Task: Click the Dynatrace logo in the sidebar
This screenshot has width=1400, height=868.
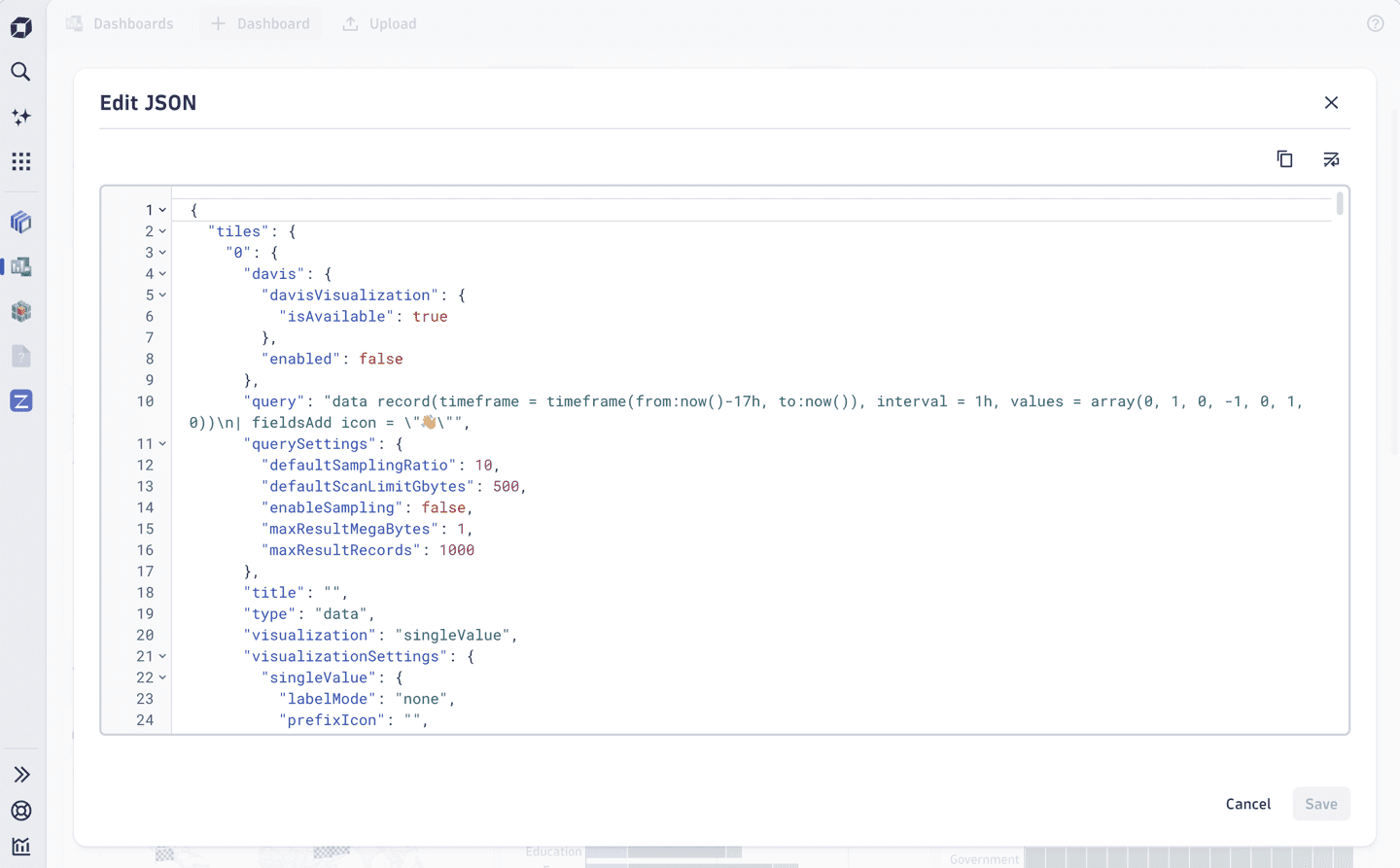Action: 21,27
